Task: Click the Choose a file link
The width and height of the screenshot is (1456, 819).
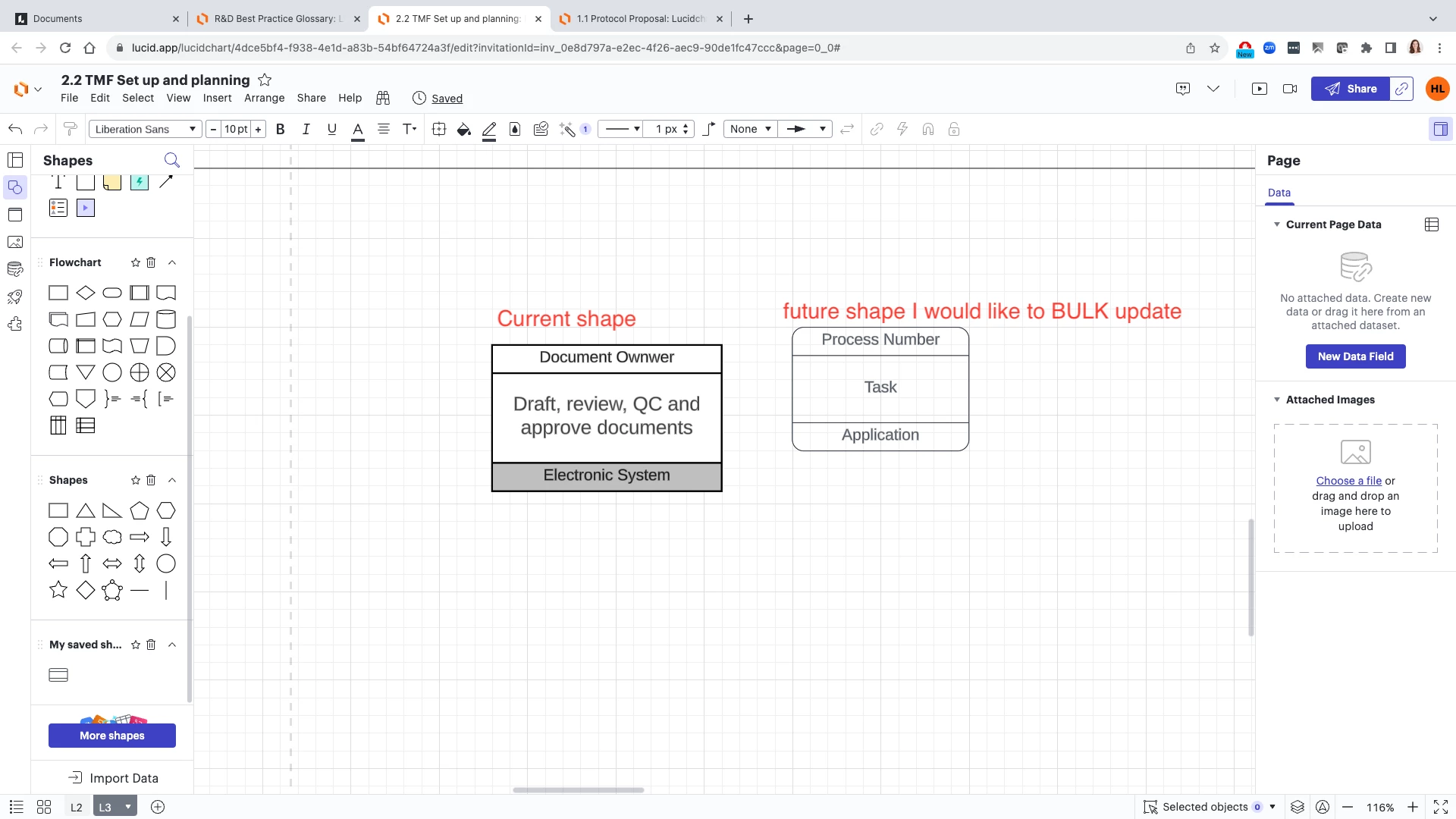Action: pos(1348,481)
